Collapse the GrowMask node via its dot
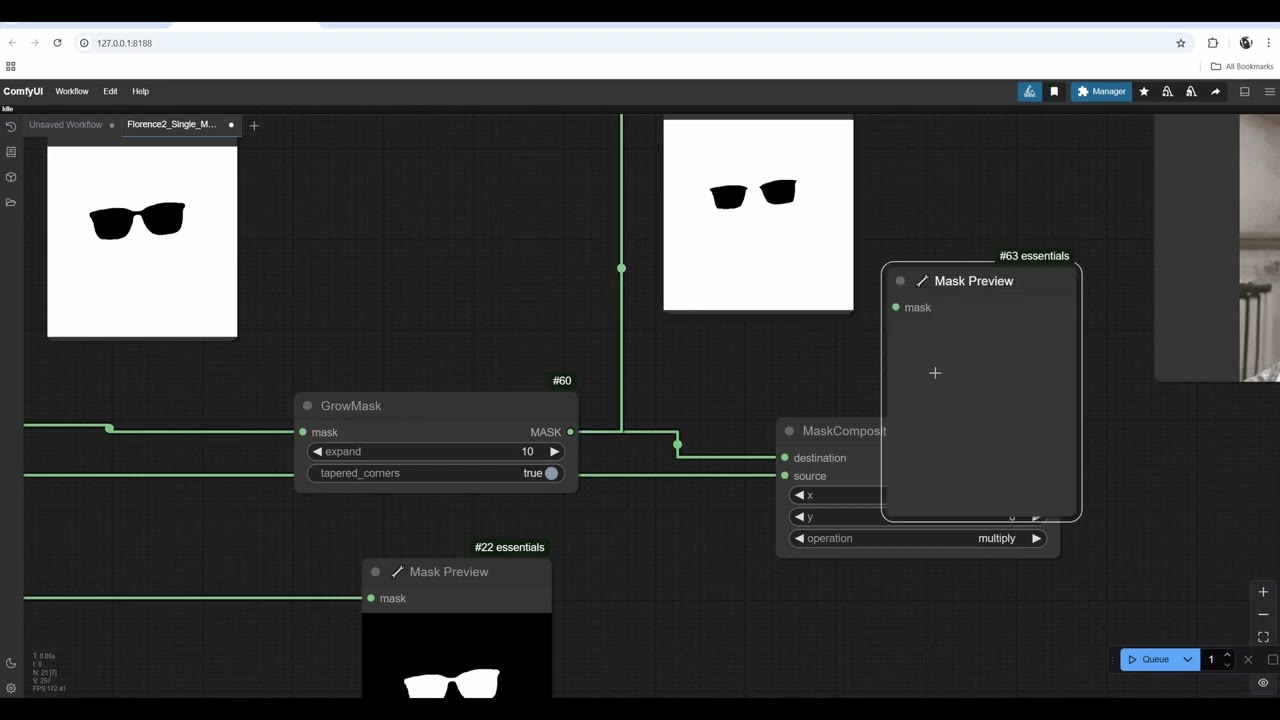The image size is (1280, 720). [x=307, y=406]
